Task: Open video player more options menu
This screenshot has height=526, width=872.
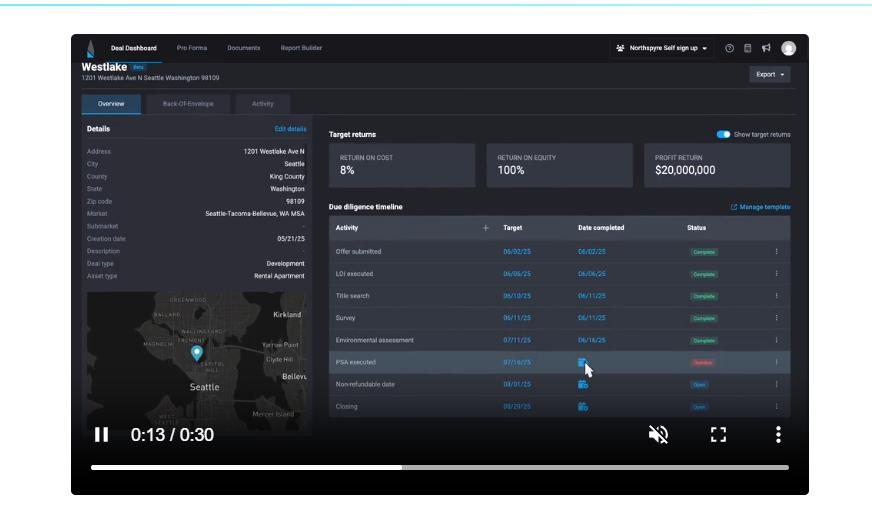Action: 778,434
